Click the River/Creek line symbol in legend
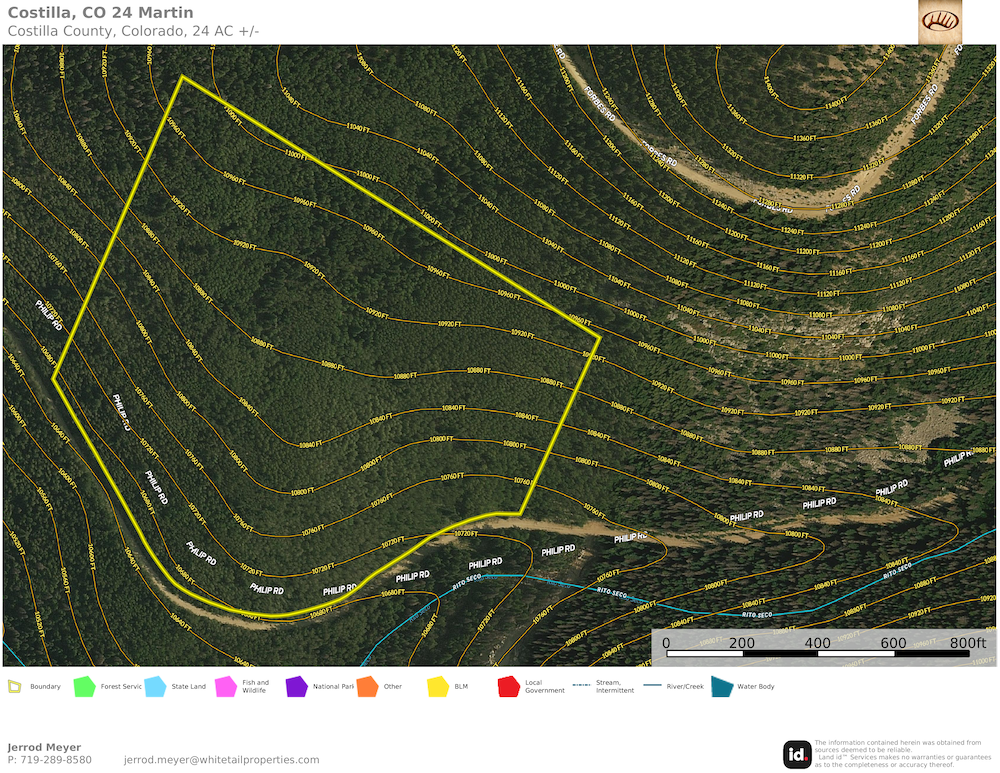The height and width of the screenshot is (773, 1000). 652,686
